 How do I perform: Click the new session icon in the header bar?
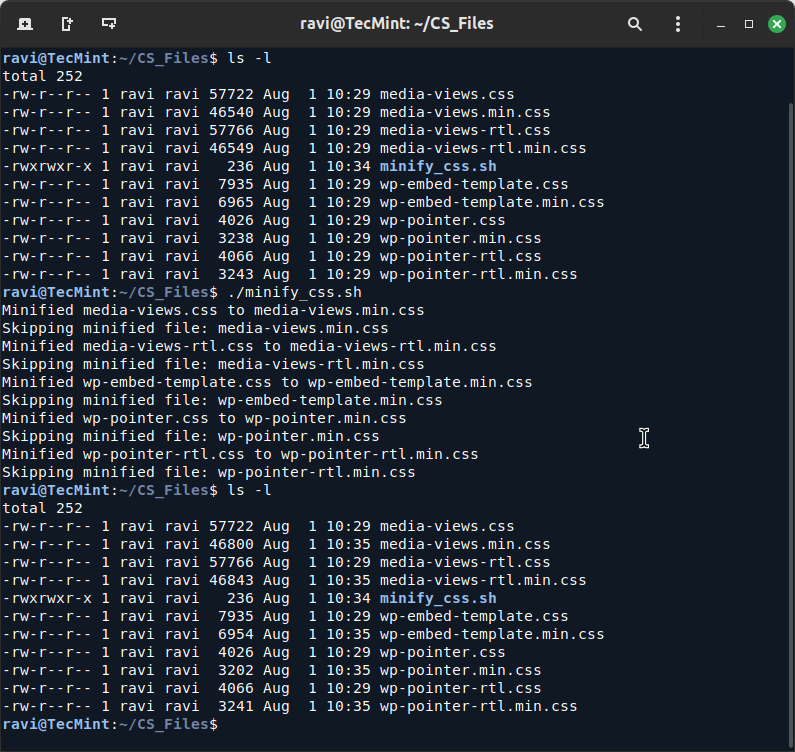pos(25,24)
